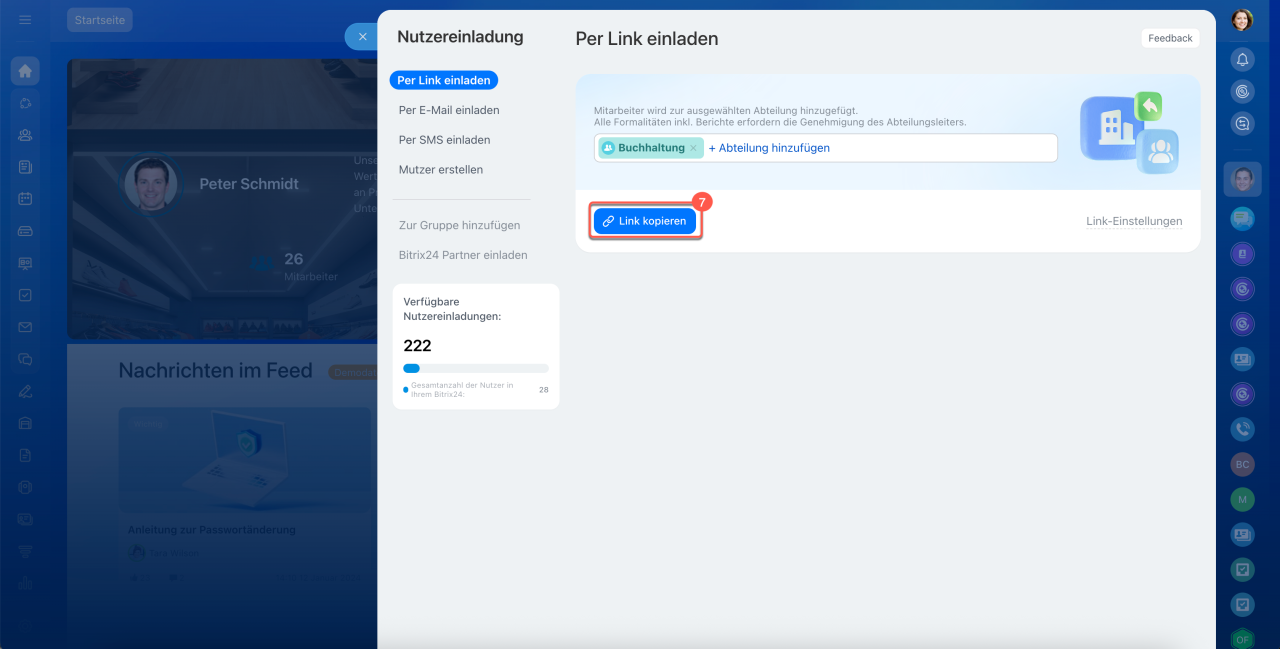Open the news feed icon in sidebar
This screenshot has width=1280, height=649.
click(x=25, y=167)
